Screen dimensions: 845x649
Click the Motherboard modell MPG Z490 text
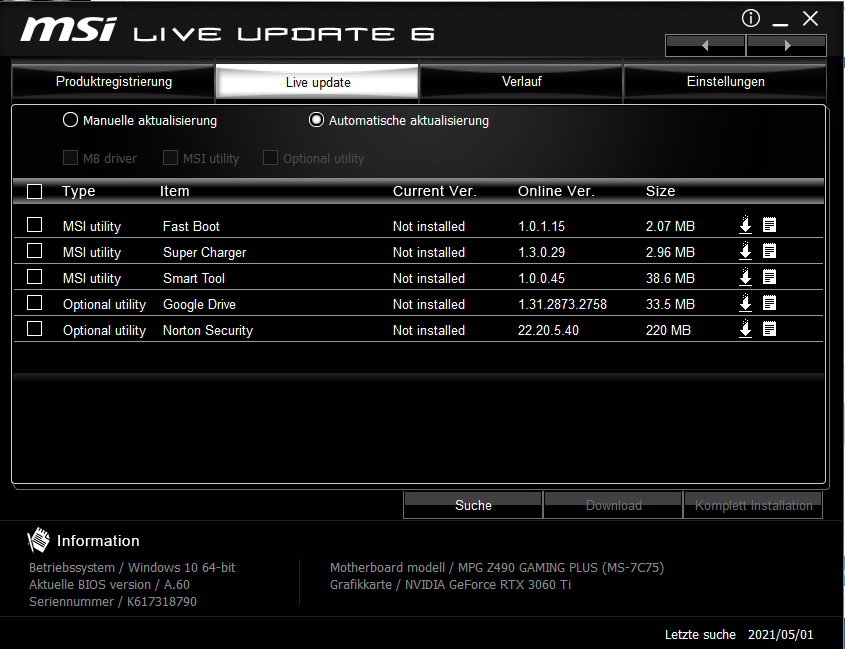496,568
